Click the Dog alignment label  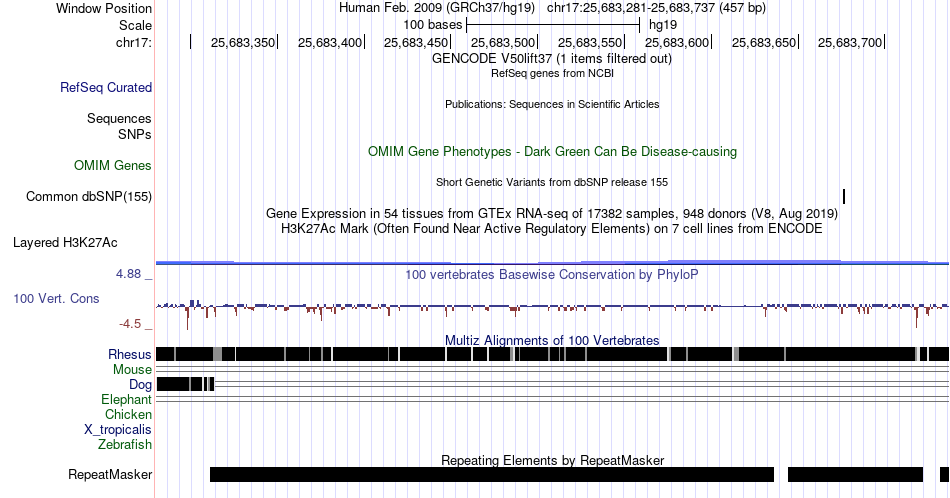click(140, 385)
